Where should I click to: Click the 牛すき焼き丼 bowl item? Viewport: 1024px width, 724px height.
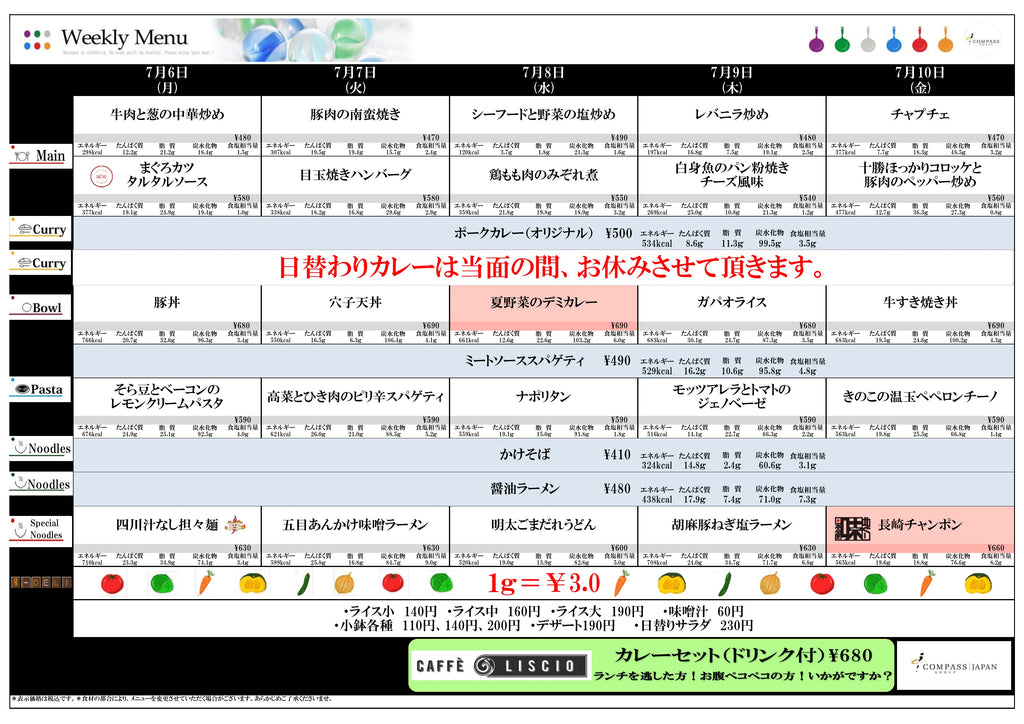[x=920, y=302]
